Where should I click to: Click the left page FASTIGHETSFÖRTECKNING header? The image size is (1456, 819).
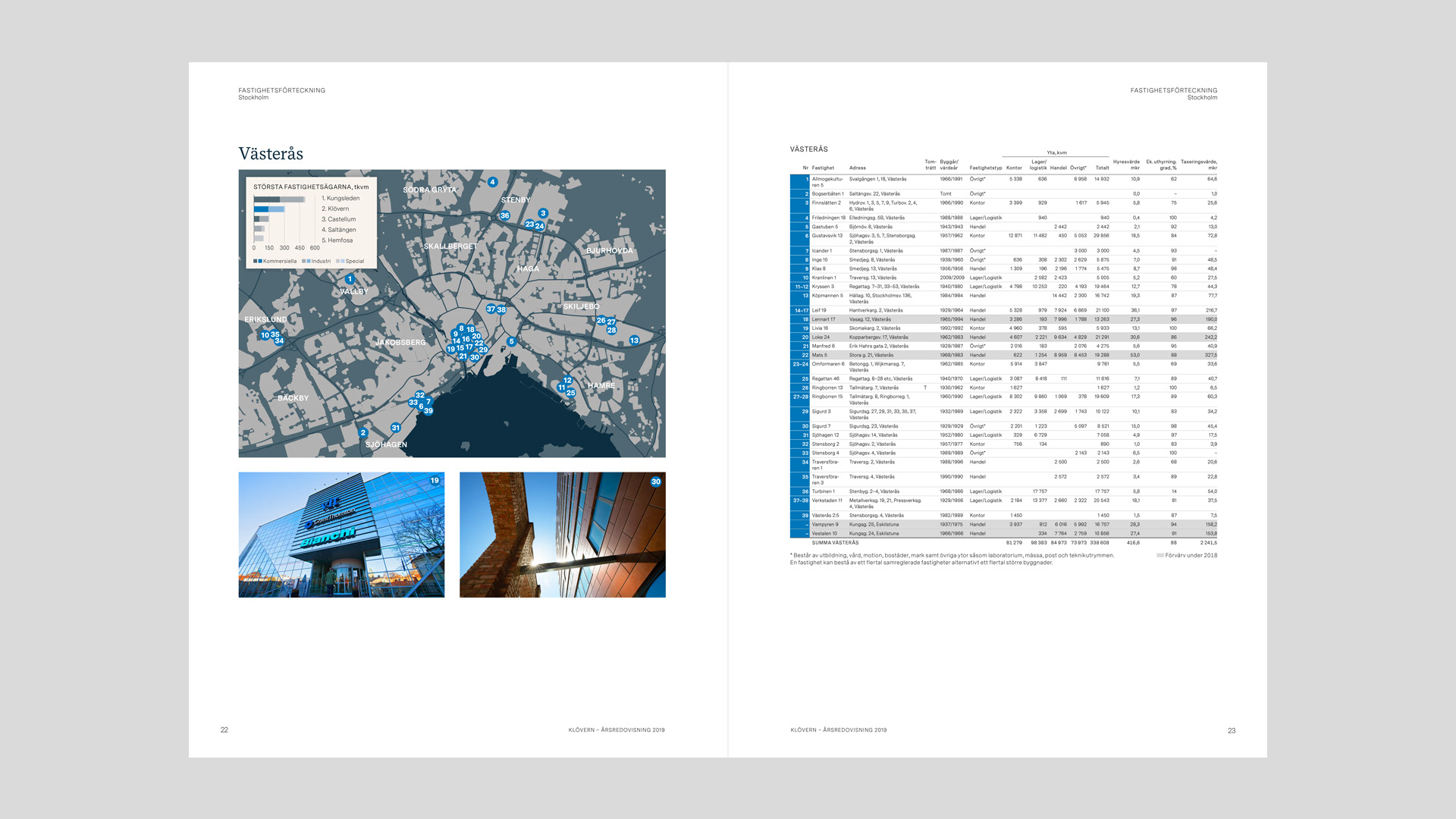282,90
